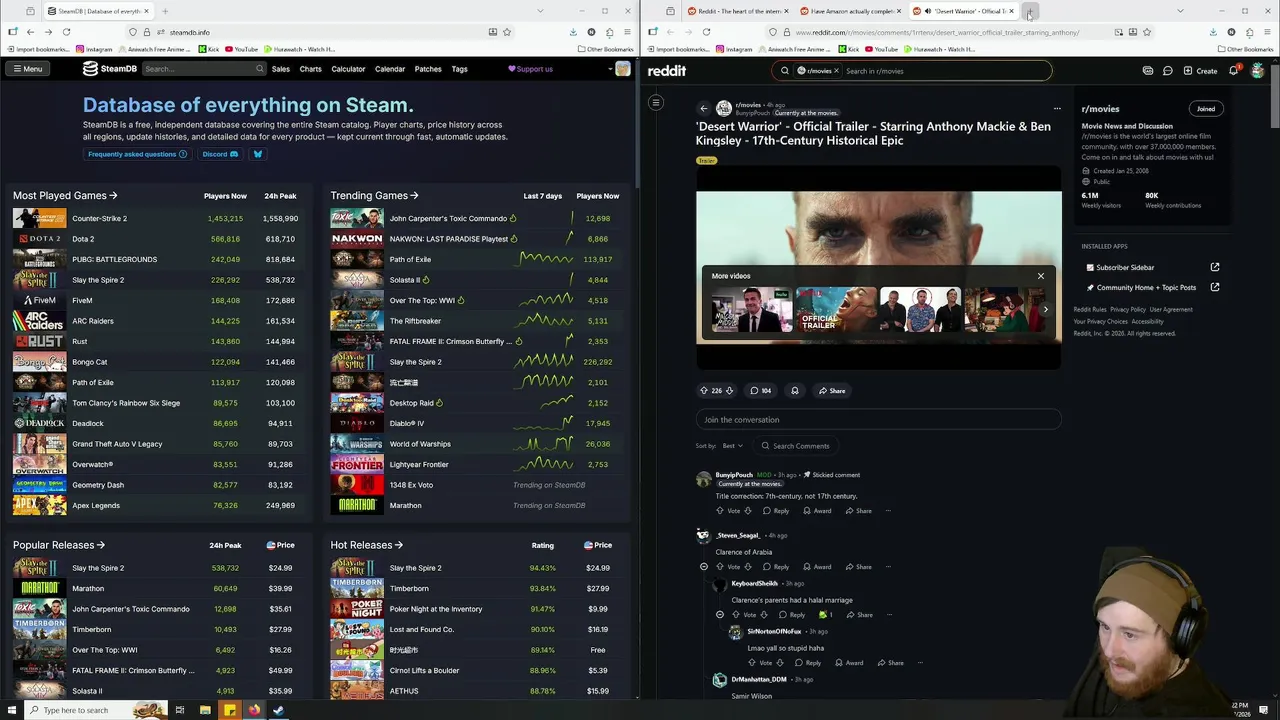The width and height of the screenshot is (1280, 720).
Task: Click the Join the conversation box
Action: (x=878, y=420)
